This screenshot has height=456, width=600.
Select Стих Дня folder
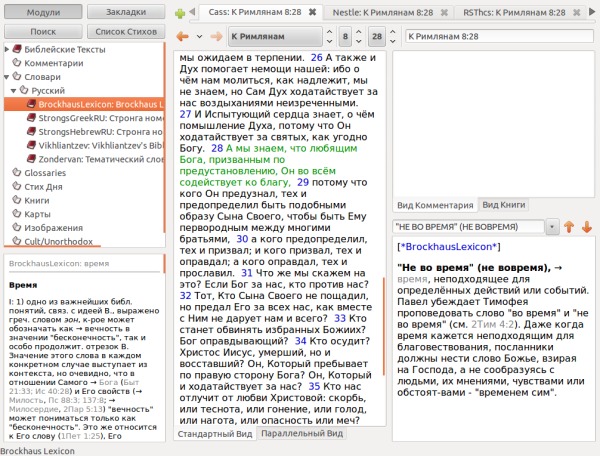pos(43,187)
